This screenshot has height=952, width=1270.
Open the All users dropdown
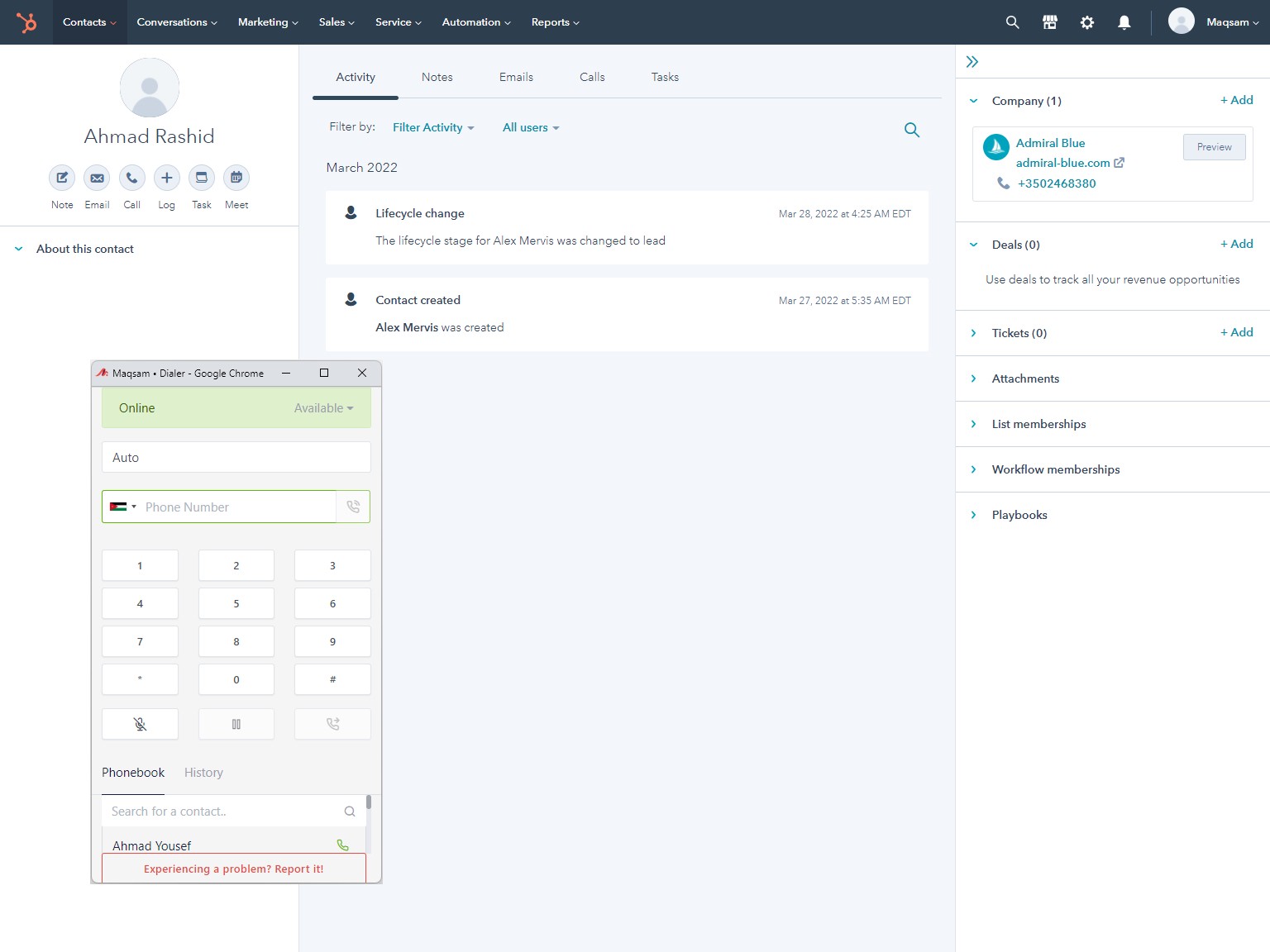[x=531, y=127]
